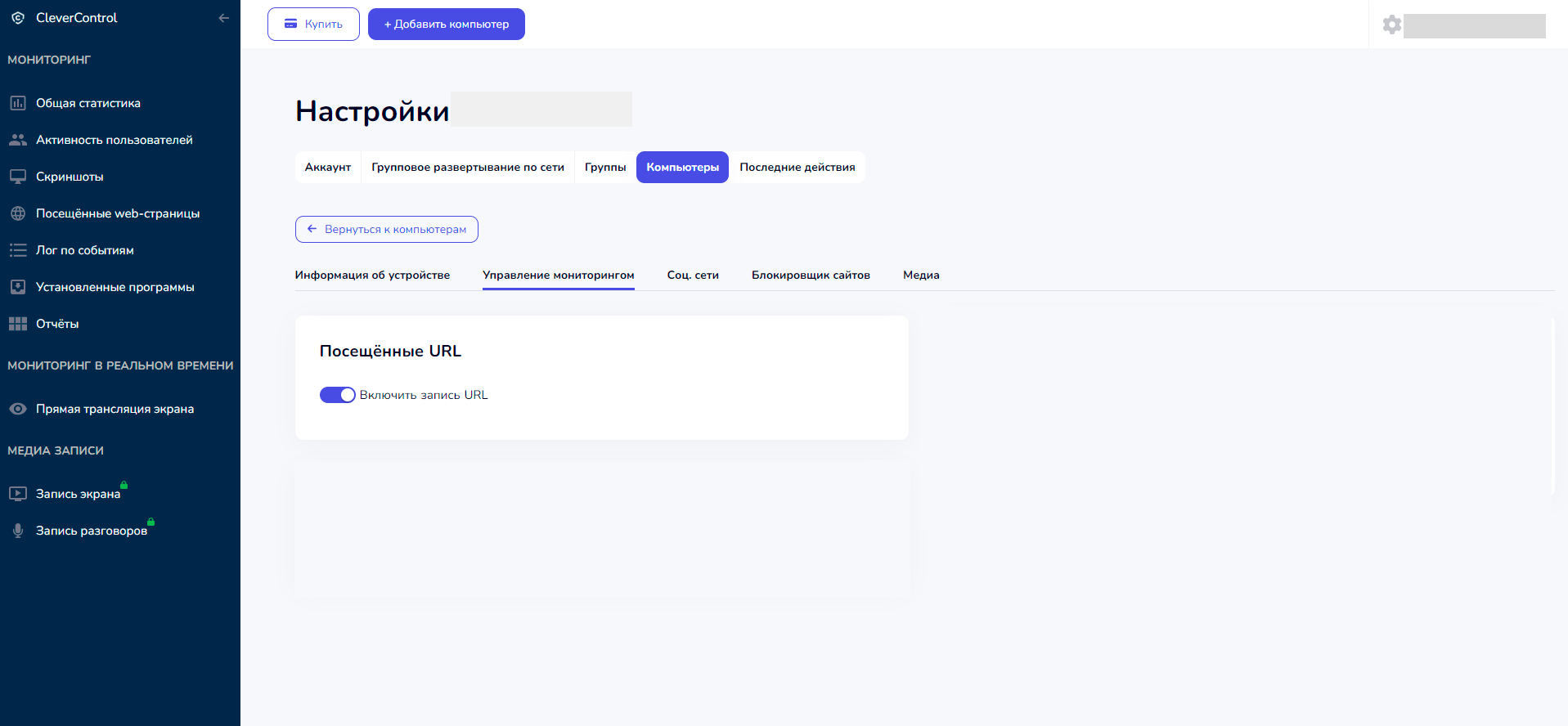Screen dimensions: 1568x726
Task: Click the green lock badge on Запись экрана
Action: point(124,485)
